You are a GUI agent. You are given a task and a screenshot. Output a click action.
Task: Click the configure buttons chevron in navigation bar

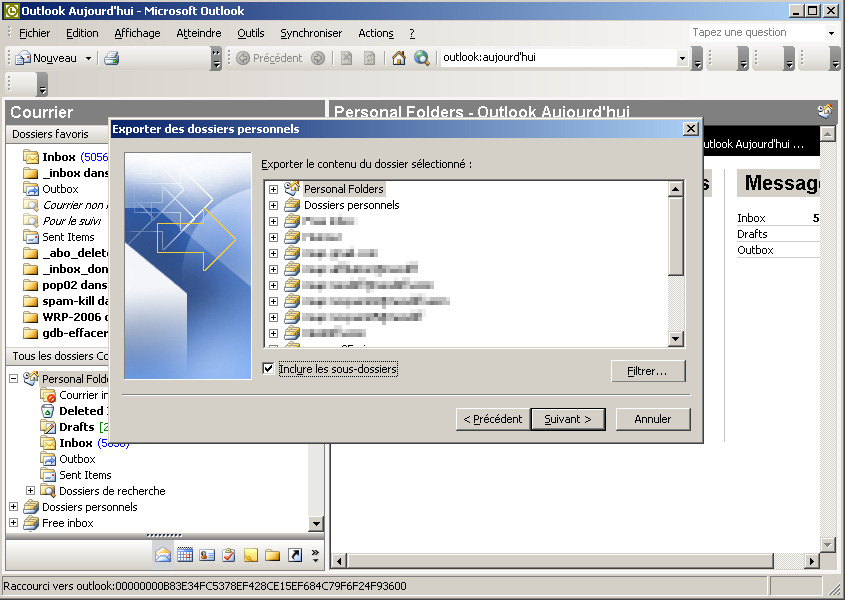click(x=316, y=556)
